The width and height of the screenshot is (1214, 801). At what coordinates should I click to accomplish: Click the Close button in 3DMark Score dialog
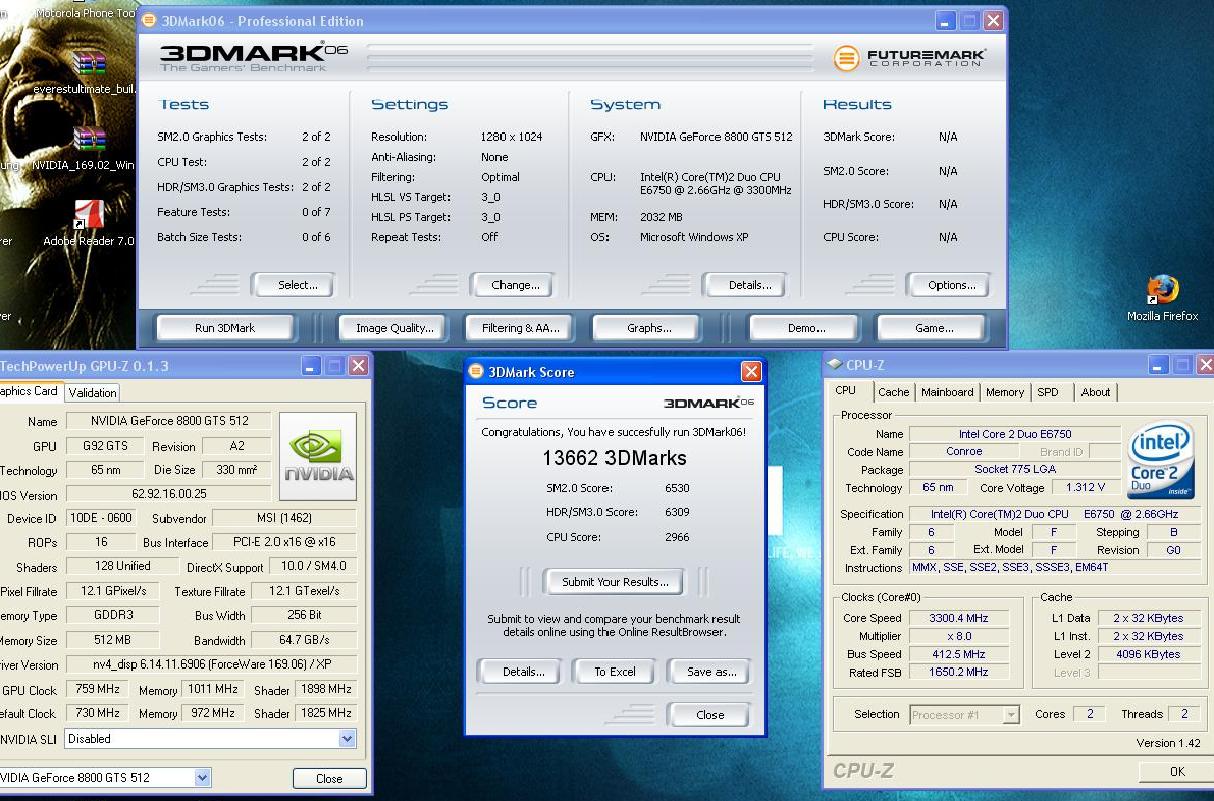pos(710,714)
